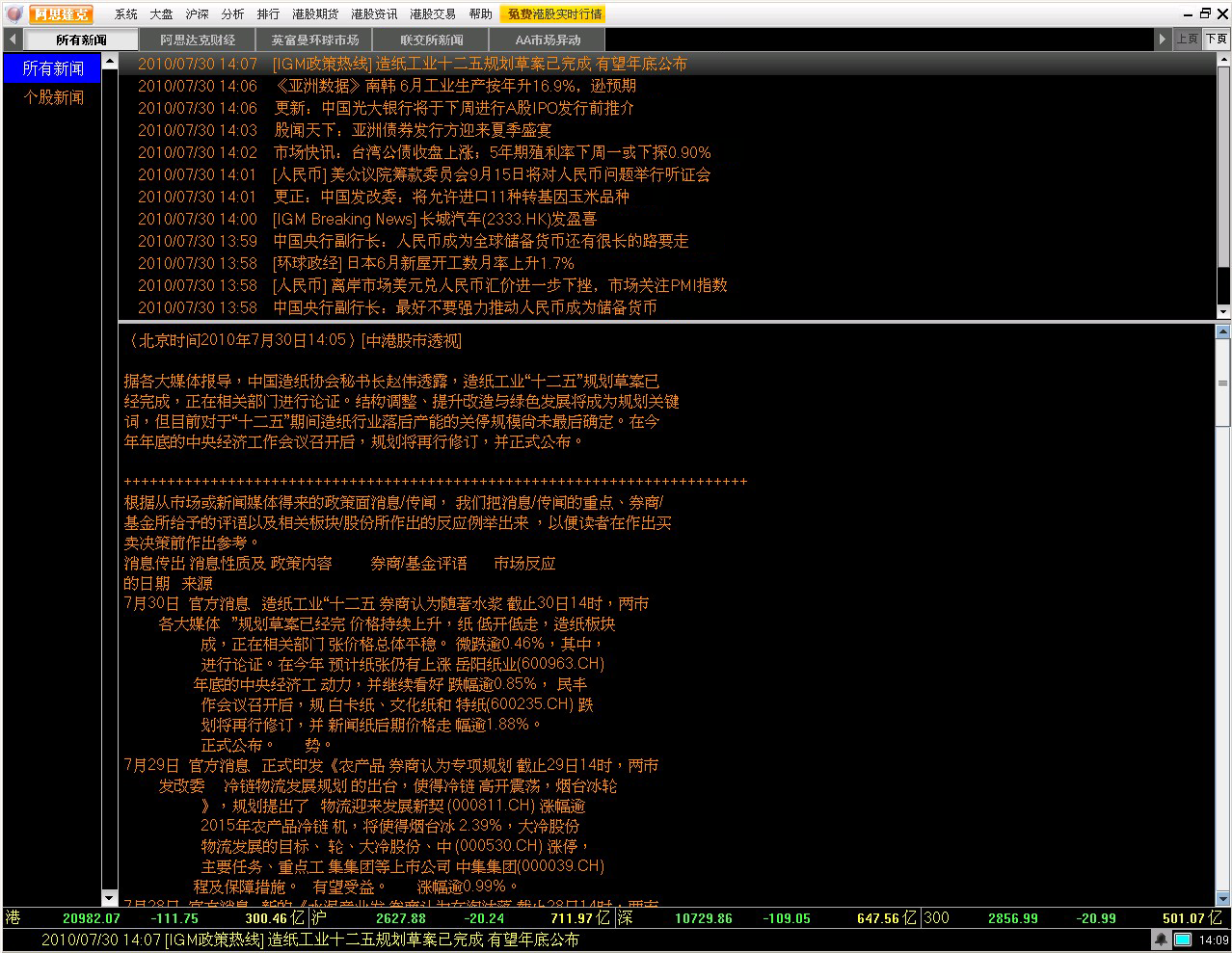This screenshot has height=953, width=1232.
Task: Select 所有新闻 in left sidebar
Action: click(x=53, y=68)
